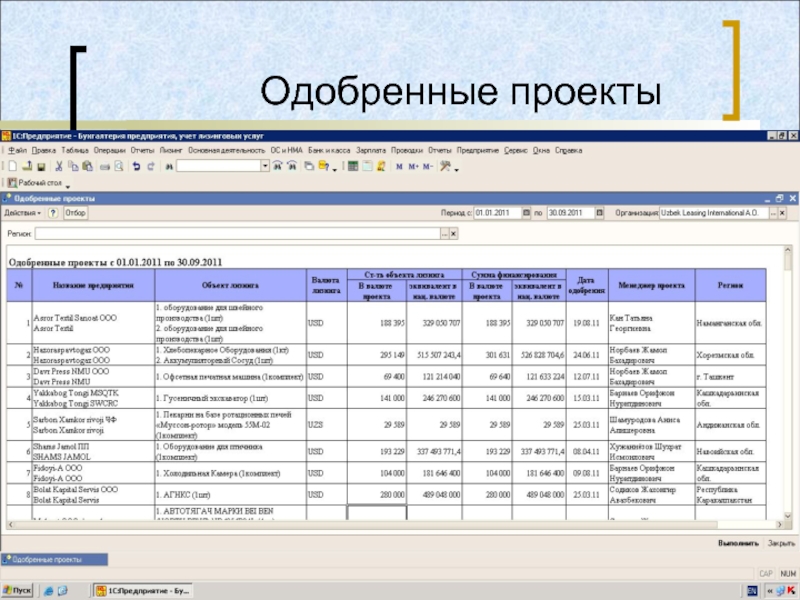The image size is (800, 600).
Task: Open calendar picker for start date 01.01.2011
Action: pos(527,213)
